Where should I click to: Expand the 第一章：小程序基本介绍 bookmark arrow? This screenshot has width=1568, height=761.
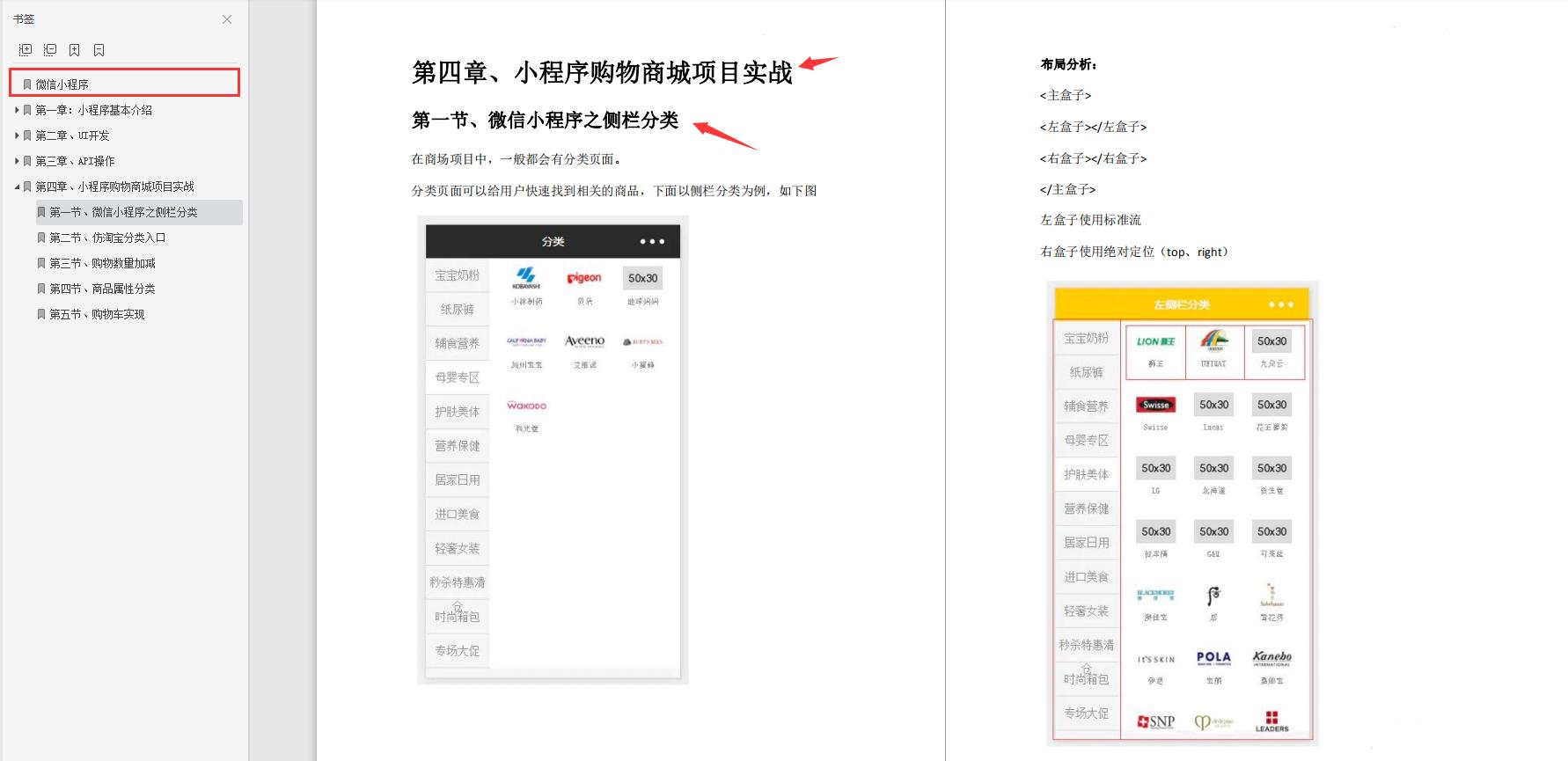coord(17,110)
